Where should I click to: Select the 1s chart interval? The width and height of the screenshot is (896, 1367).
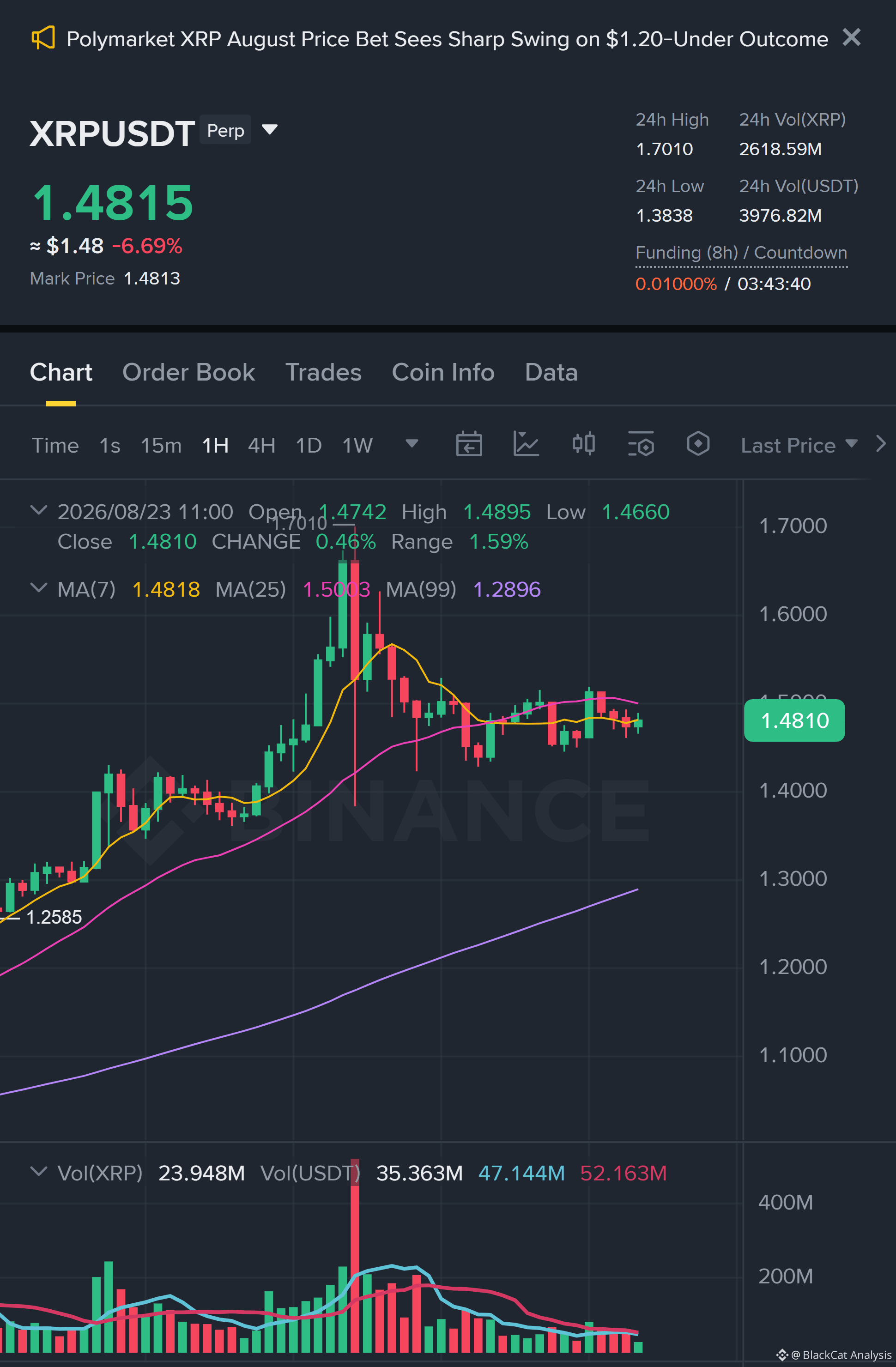(110, 445)
